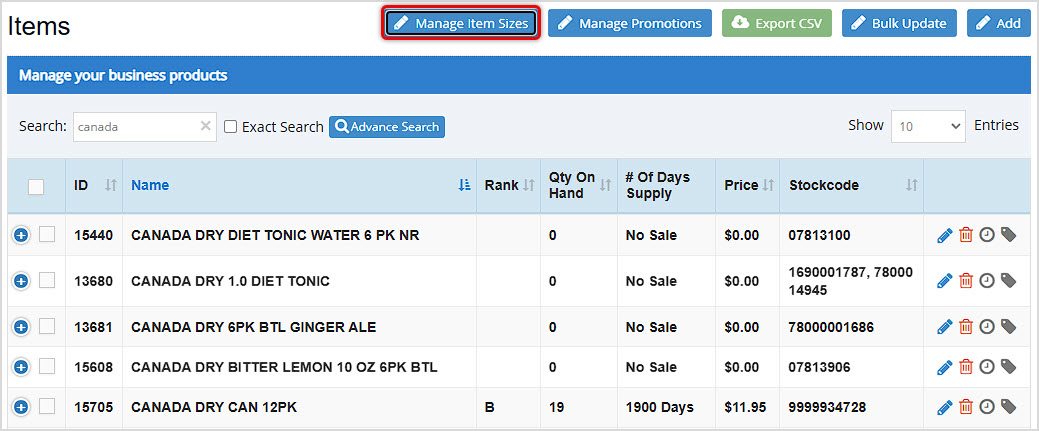Open tag icon for item 15705

coord(1009,406)
